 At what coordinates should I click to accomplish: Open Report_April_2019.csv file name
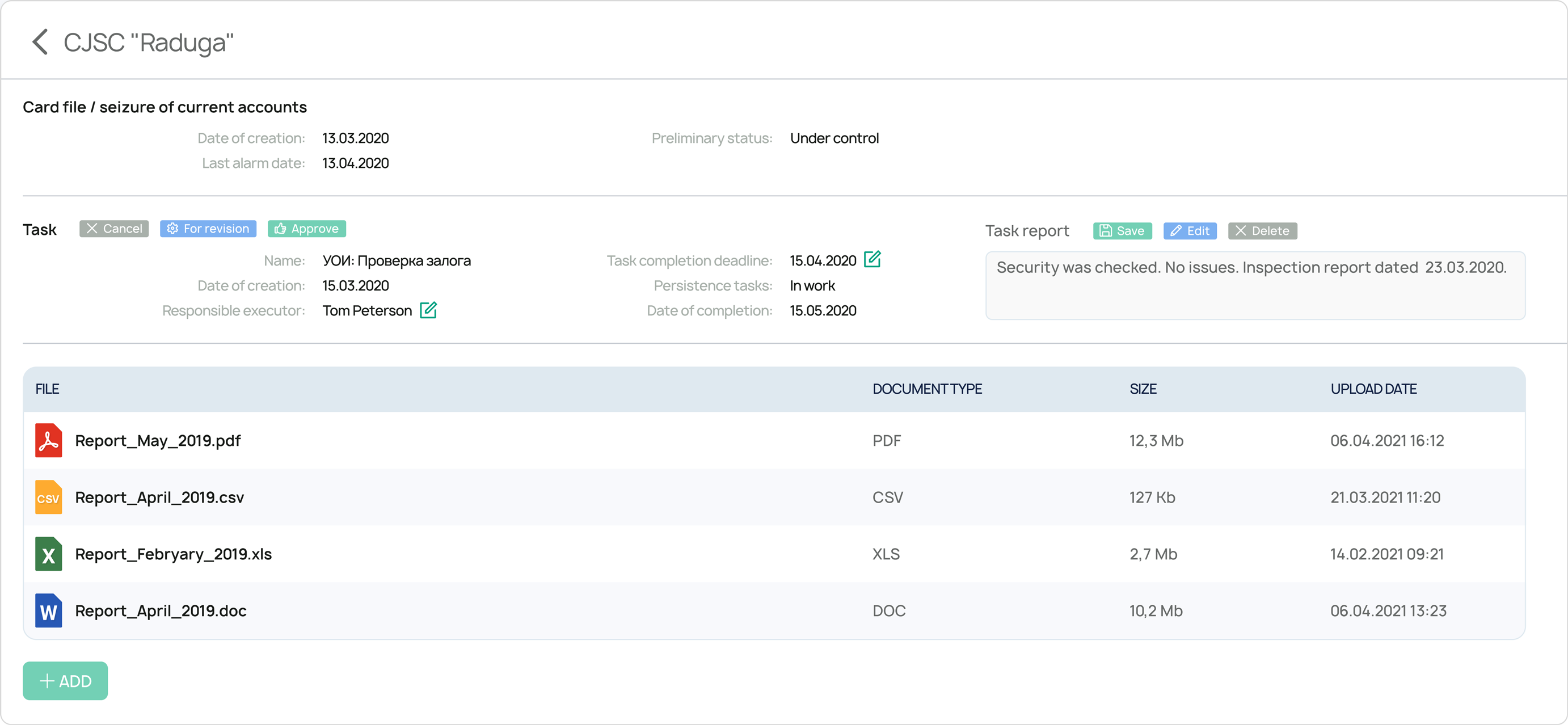(159, 498)
